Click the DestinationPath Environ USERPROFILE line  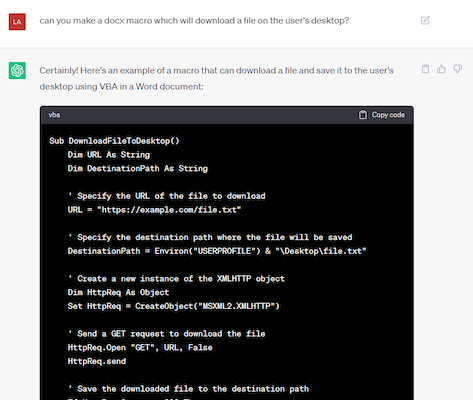tap(217, 251)
